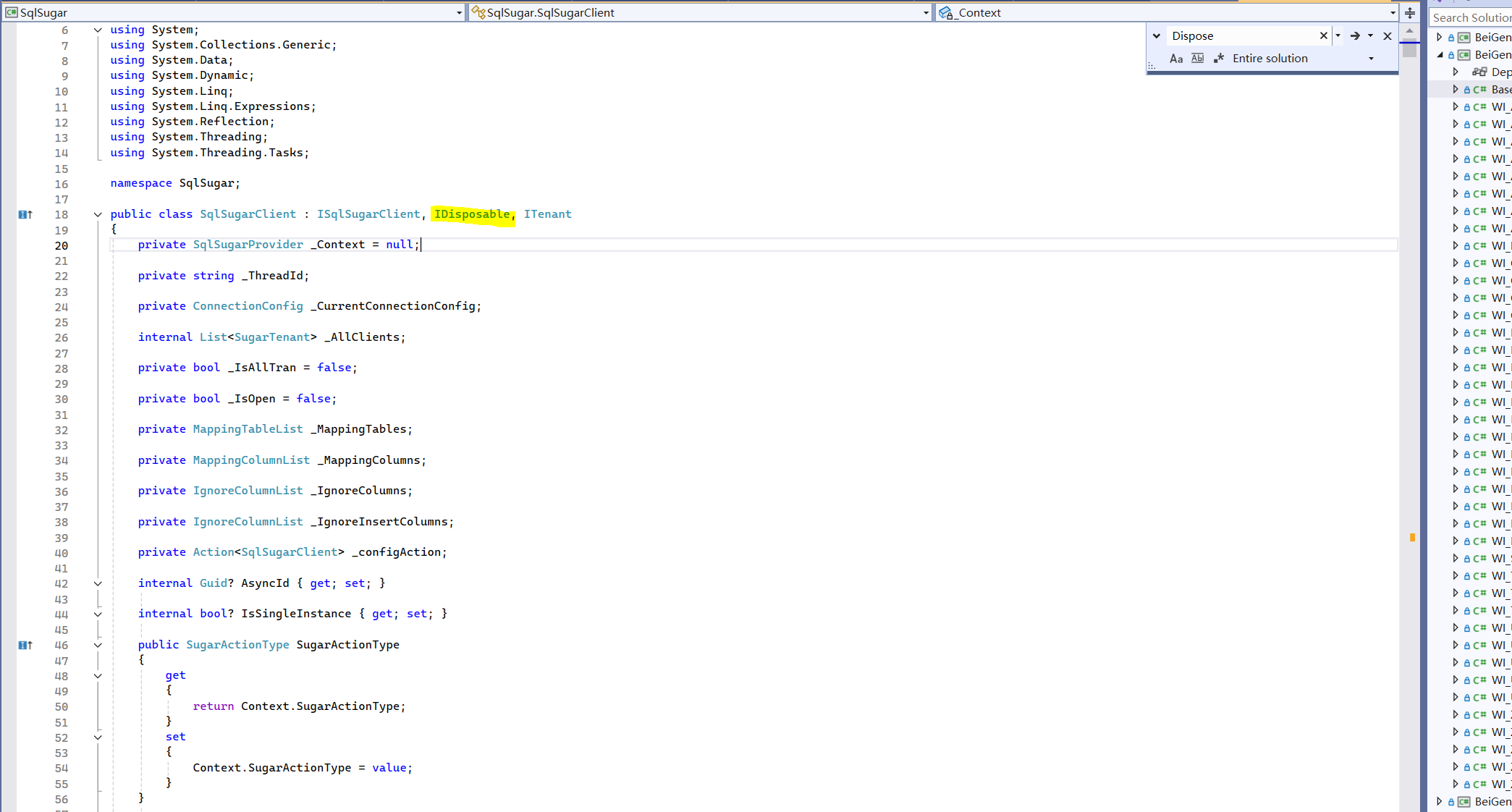1512x812 pixels.
Task: Collapse the SqlSugarClient class outline
Action: [98, 214]
